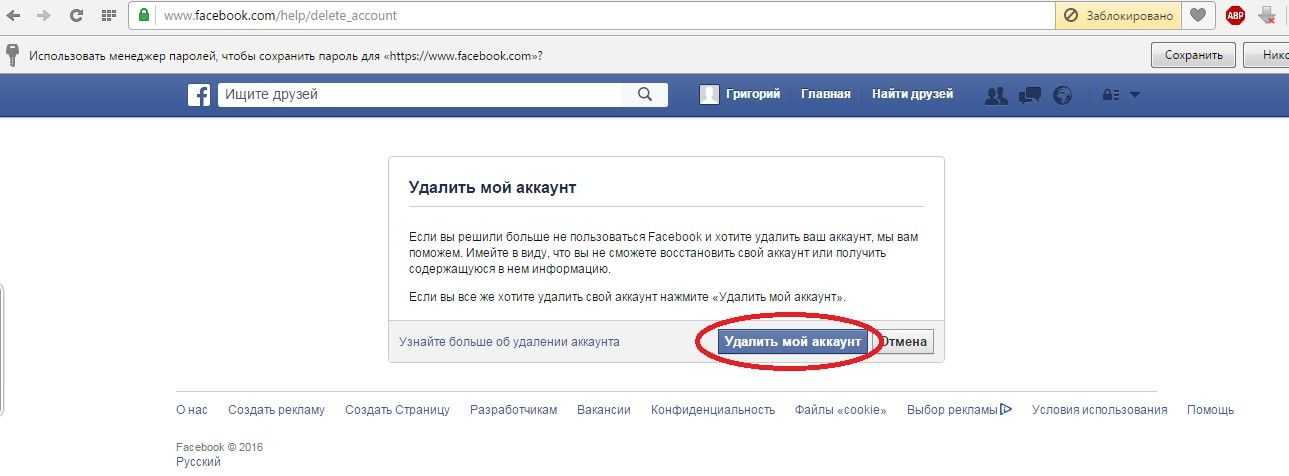Image resolution: width=1289 pixels, height=476 pixels.
Task: Open the privacy shortcuts lock icon
Action: click(x=1110, y=95)
